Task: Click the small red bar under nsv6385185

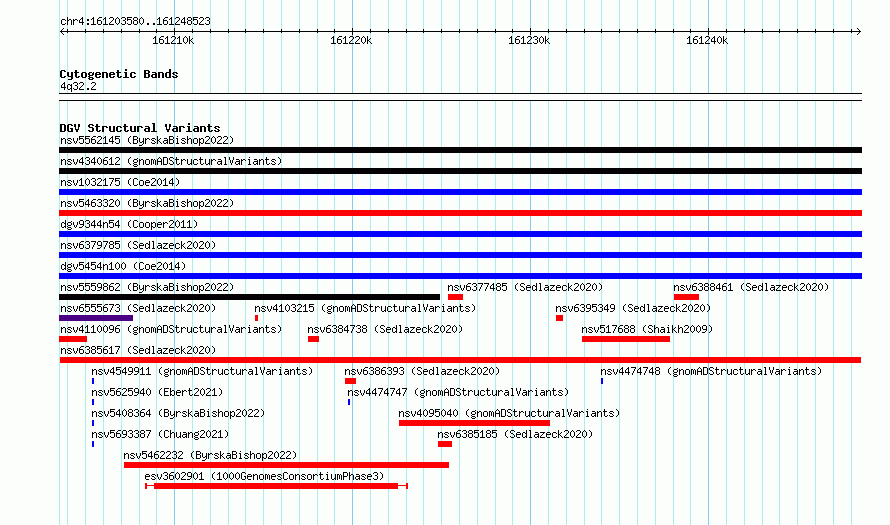Action: click(x=445, y=444)
